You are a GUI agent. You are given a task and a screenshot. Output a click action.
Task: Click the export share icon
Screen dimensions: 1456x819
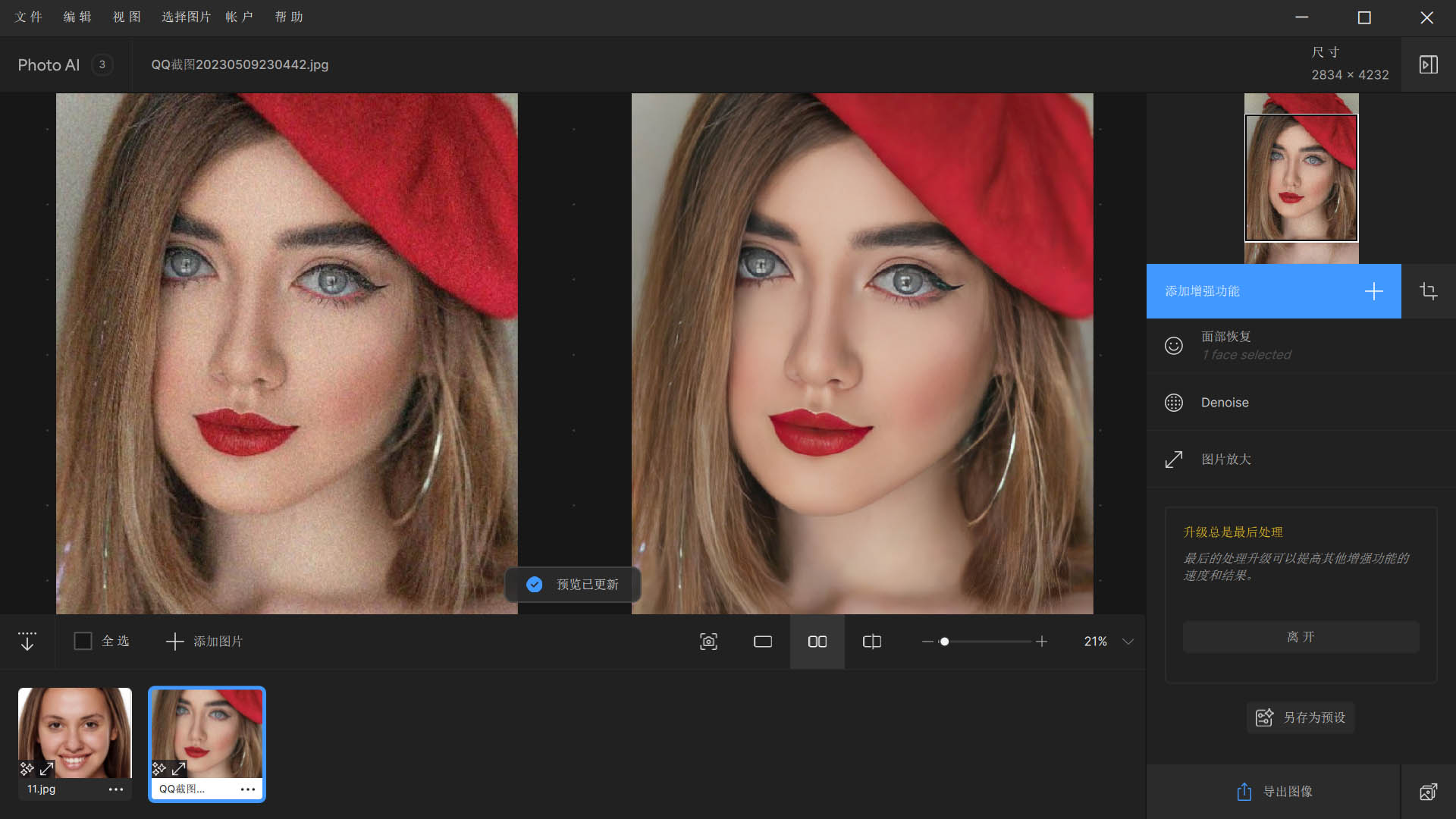pyautogui.click(x=1244, y=792)
